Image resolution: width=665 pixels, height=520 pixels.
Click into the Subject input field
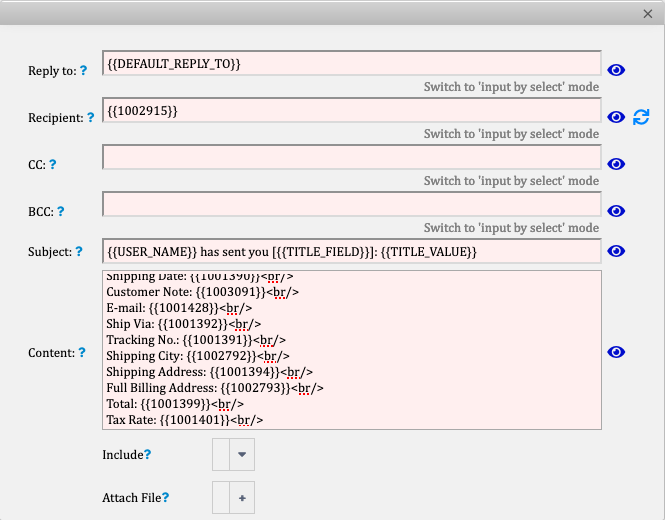(x=352, y=252)
